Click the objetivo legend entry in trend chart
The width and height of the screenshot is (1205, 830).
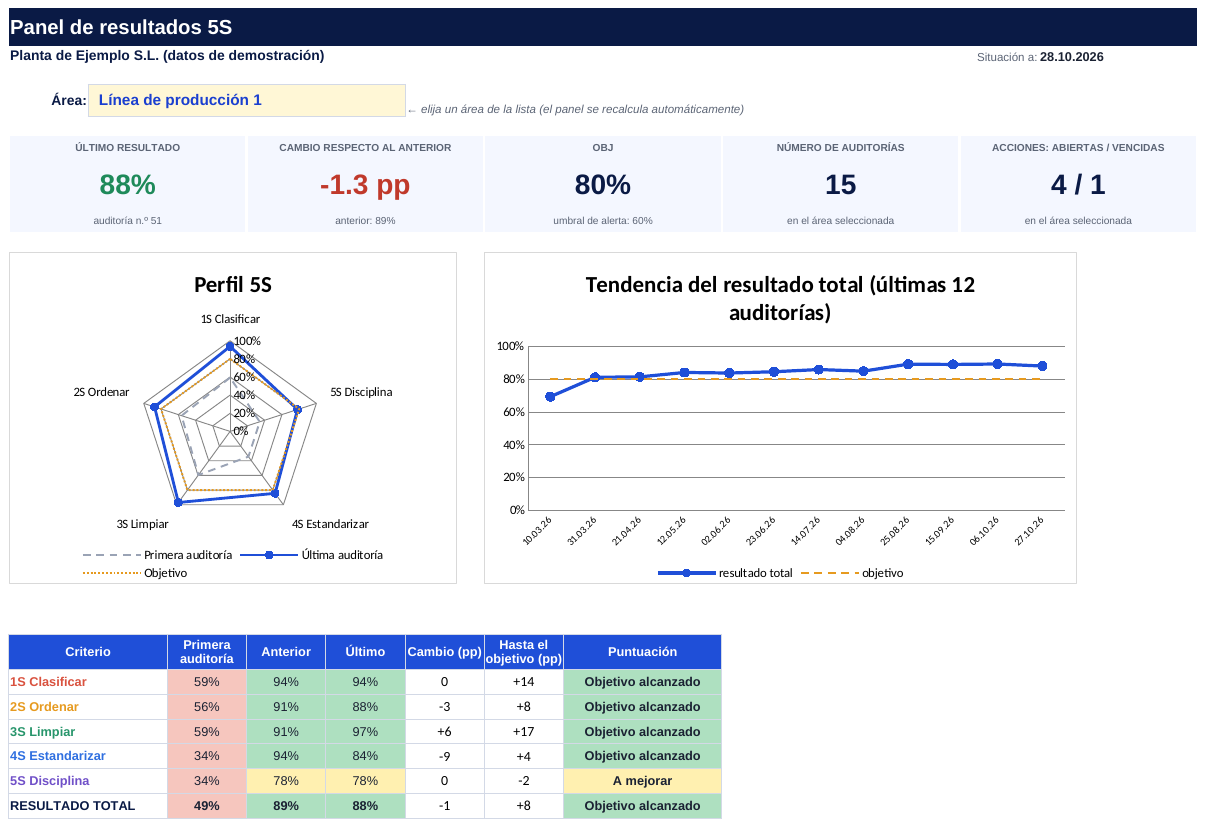[852, 573]
